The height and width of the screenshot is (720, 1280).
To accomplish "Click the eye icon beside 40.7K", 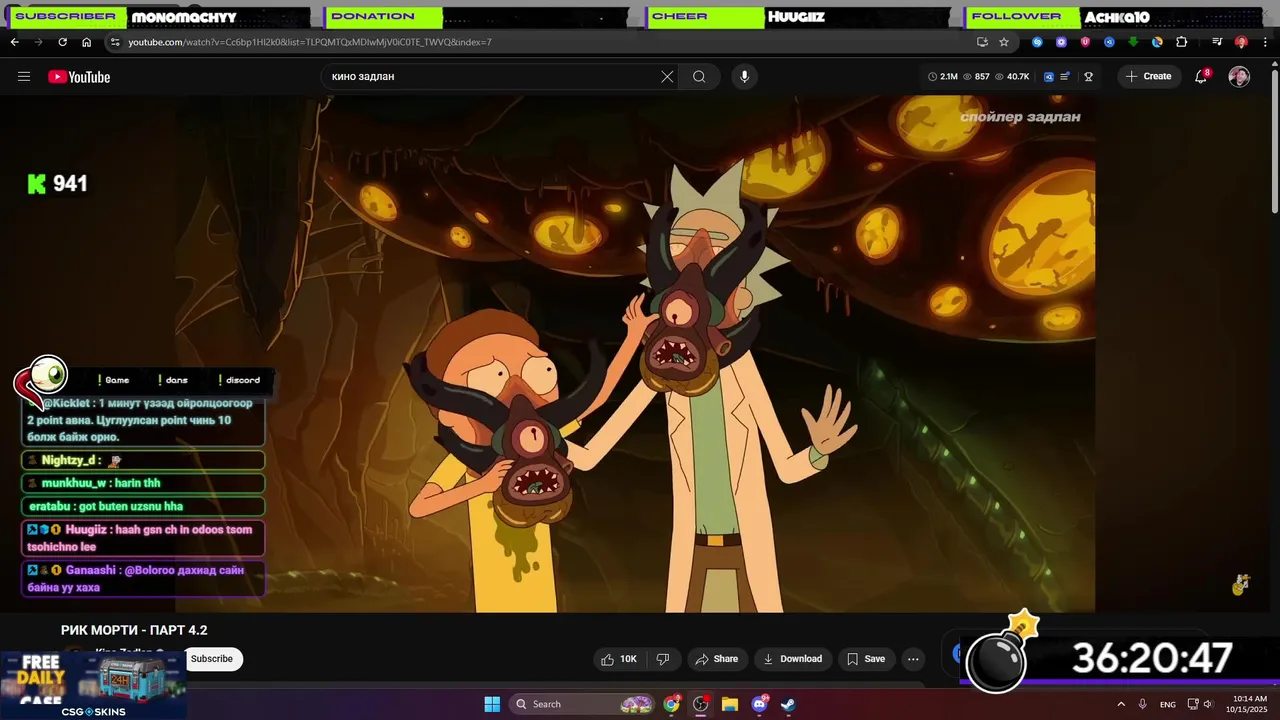I will pos(1000,77).
